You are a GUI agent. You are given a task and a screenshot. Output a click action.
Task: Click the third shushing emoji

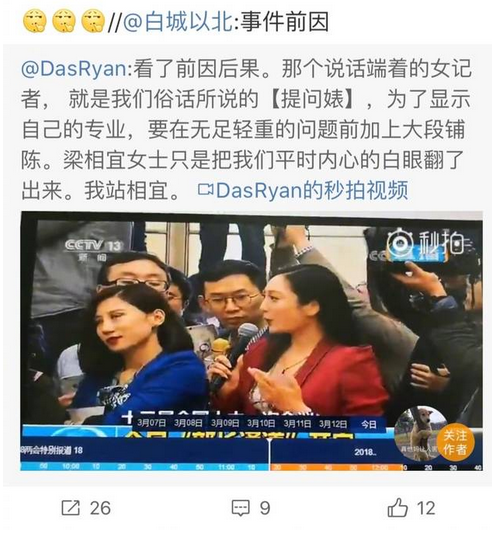pyautogui.click(x=93, y=21)
